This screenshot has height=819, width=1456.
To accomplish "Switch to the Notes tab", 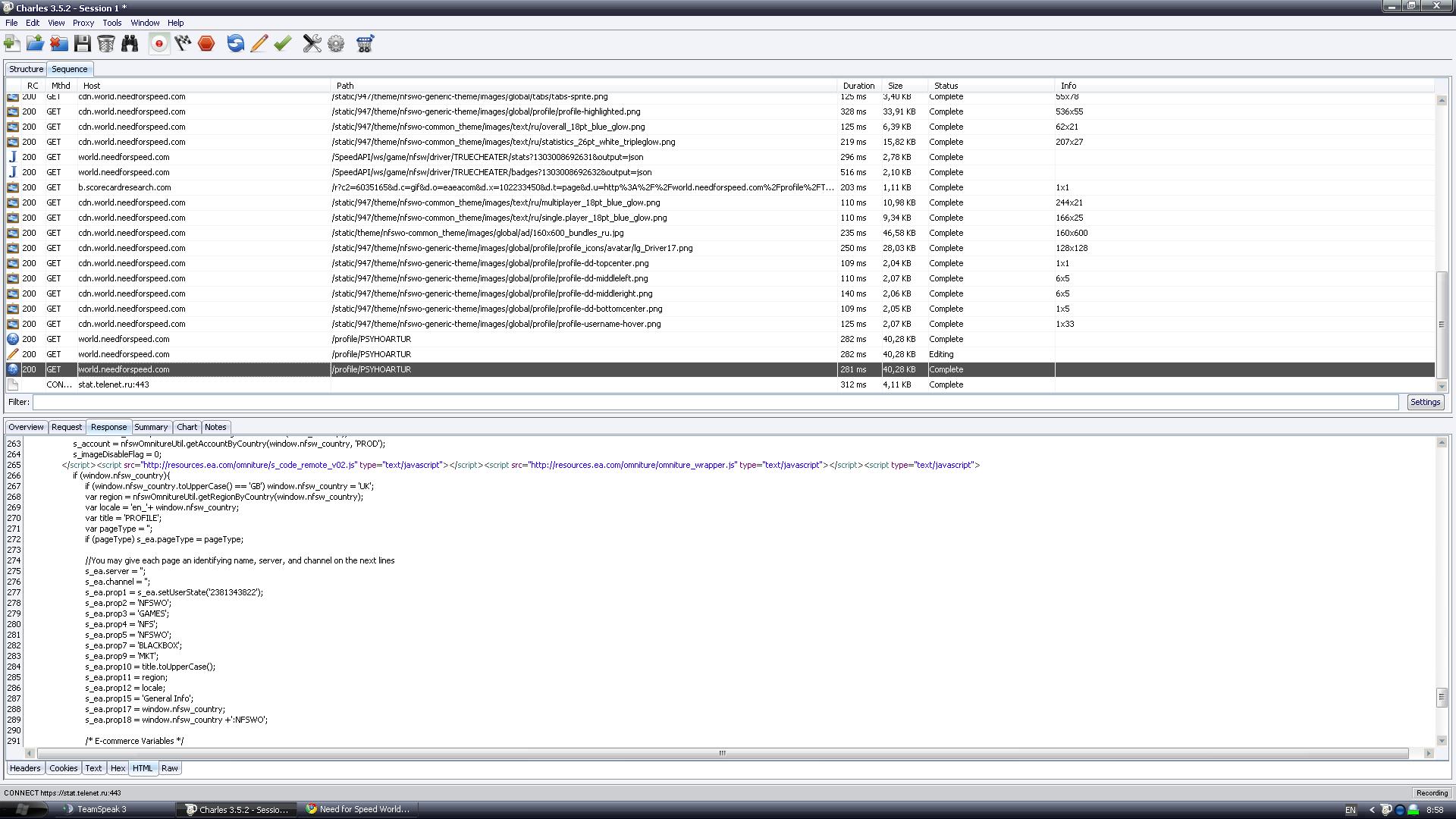I will [215, 427].
